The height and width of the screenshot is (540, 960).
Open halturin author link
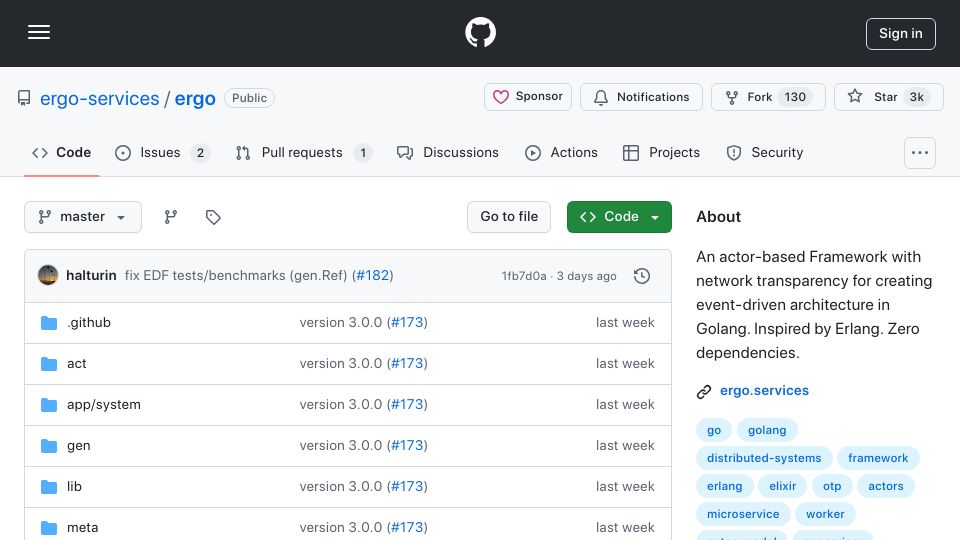pos(91,276)
